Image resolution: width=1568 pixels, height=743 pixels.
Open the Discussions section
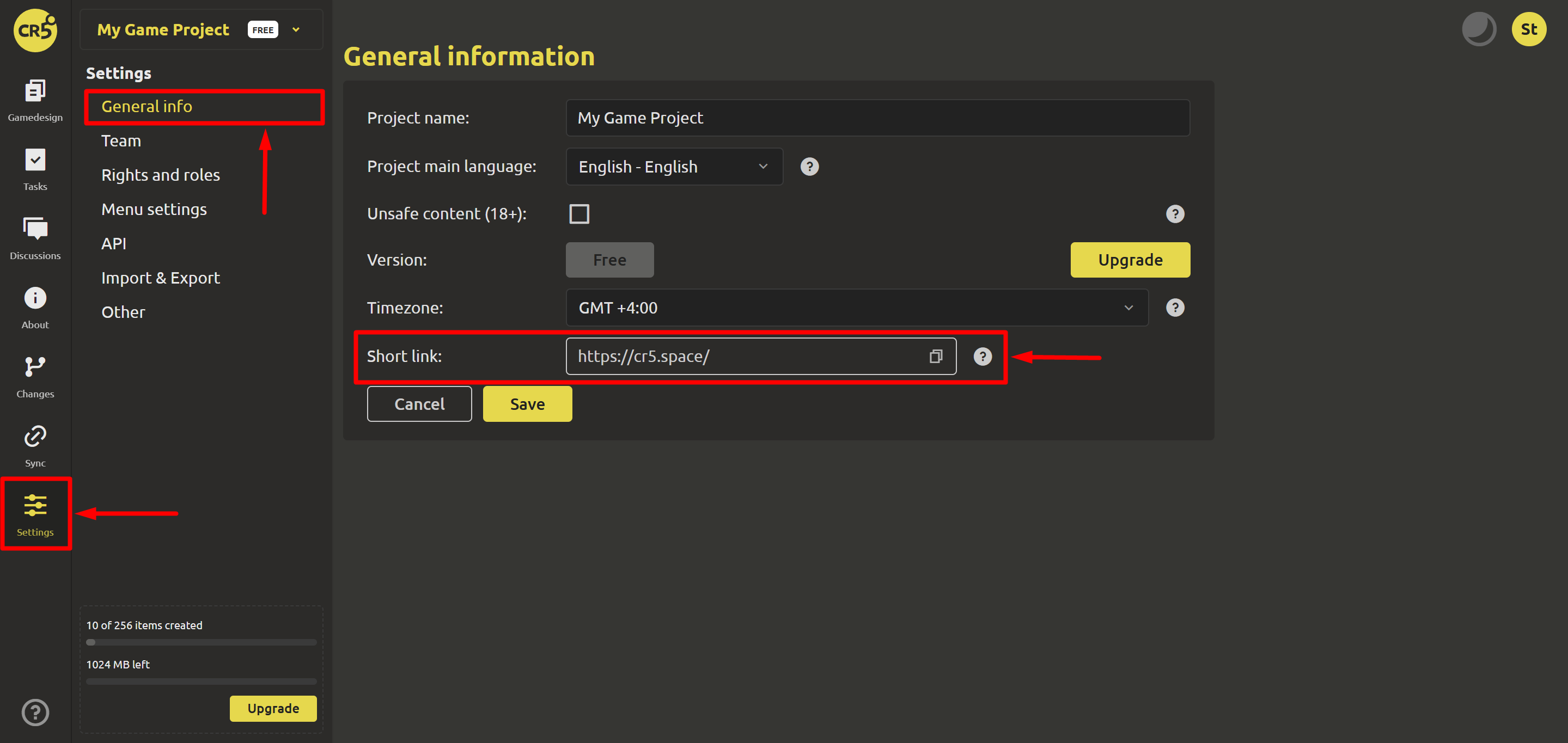click(x=35, y=238)
